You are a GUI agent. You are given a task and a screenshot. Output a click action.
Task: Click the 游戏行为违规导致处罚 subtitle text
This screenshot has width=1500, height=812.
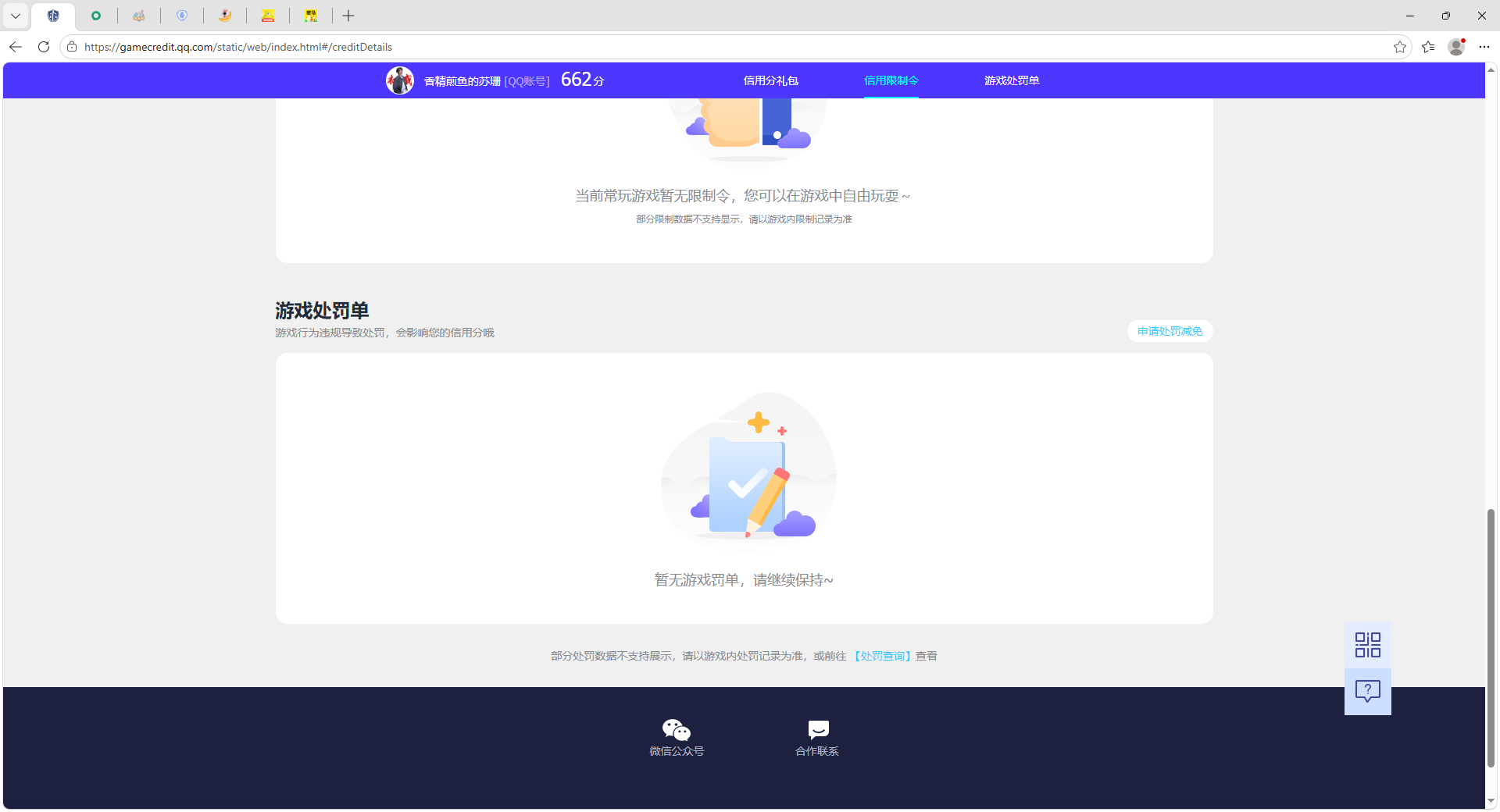384,333
